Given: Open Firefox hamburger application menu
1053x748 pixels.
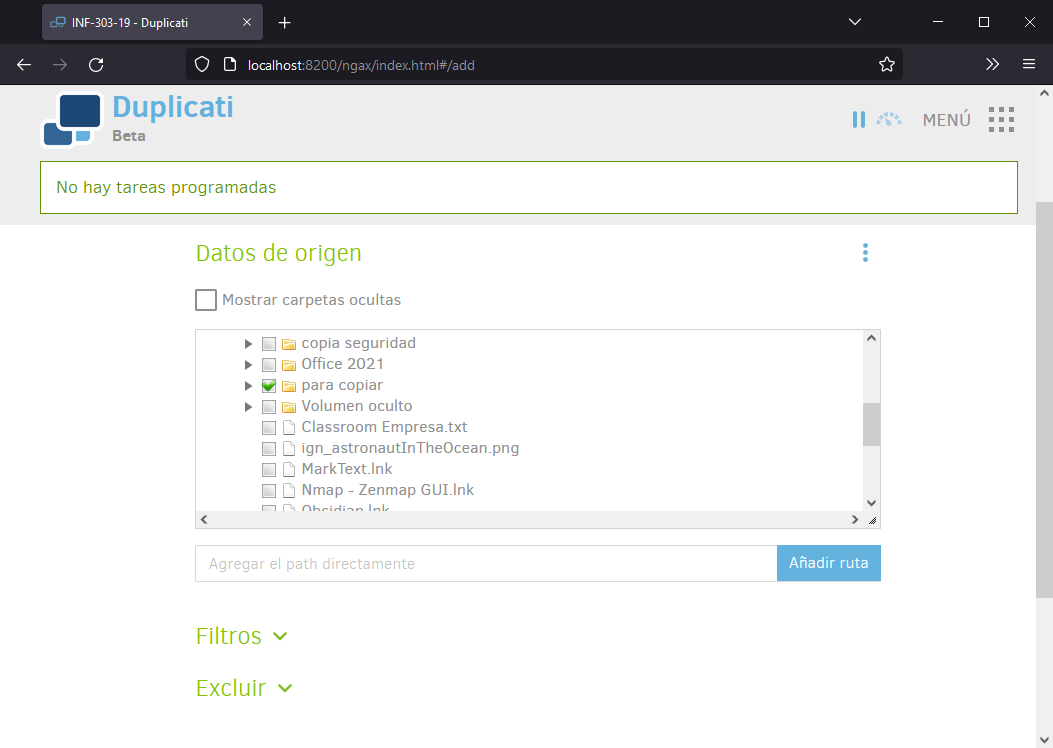Looking at the screenshot, I should pyautogui.click(x=1028, y=64).
